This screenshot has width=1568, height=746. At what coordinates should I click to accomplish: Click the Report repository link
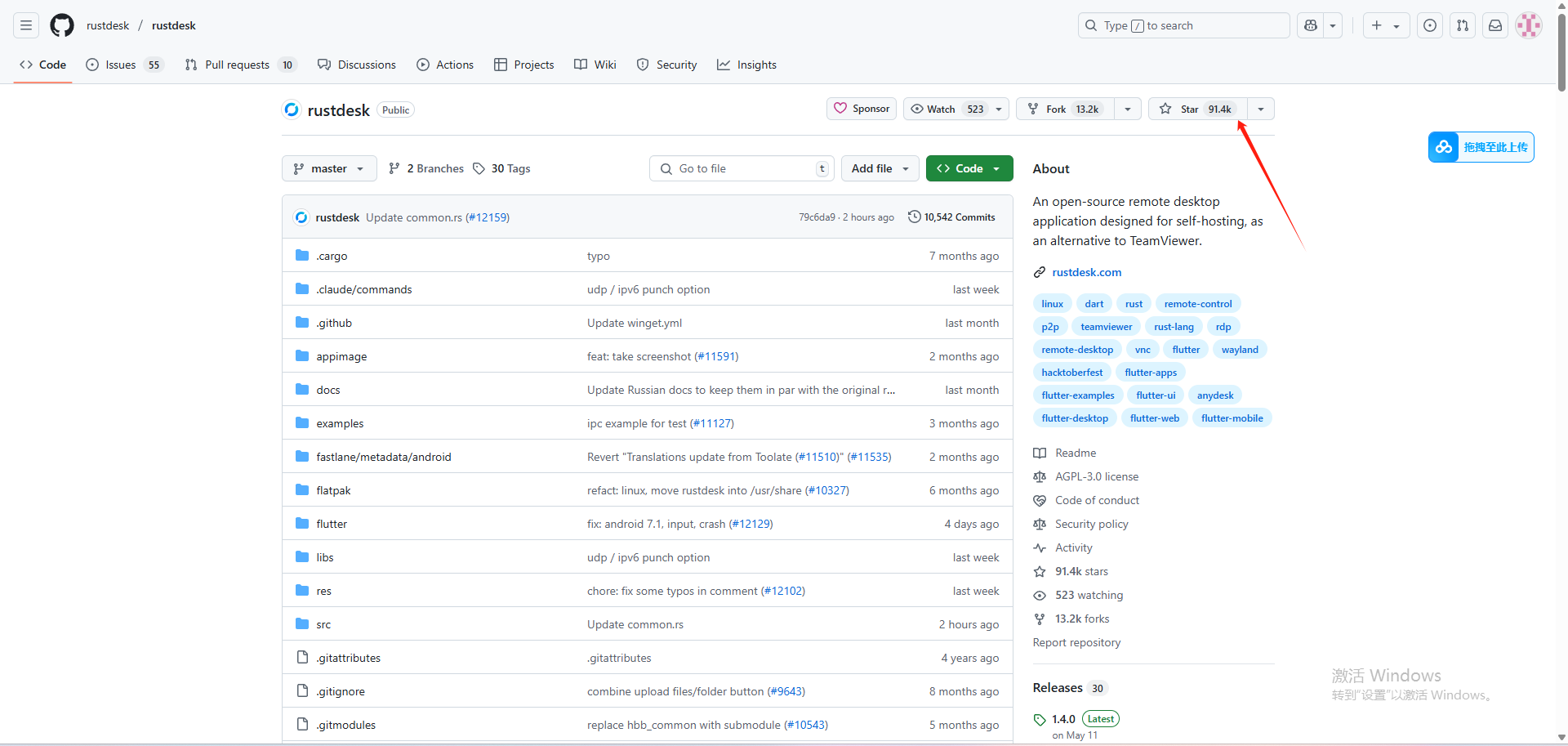[x=1076, y=642]
